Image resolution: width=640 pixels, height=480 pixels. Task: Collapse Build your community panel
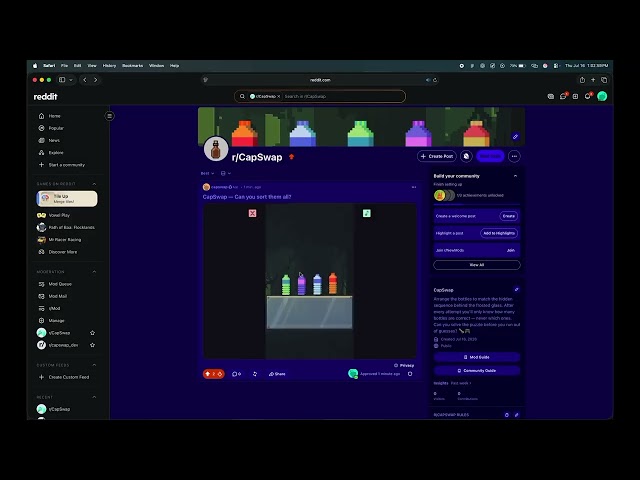point(516,176)
